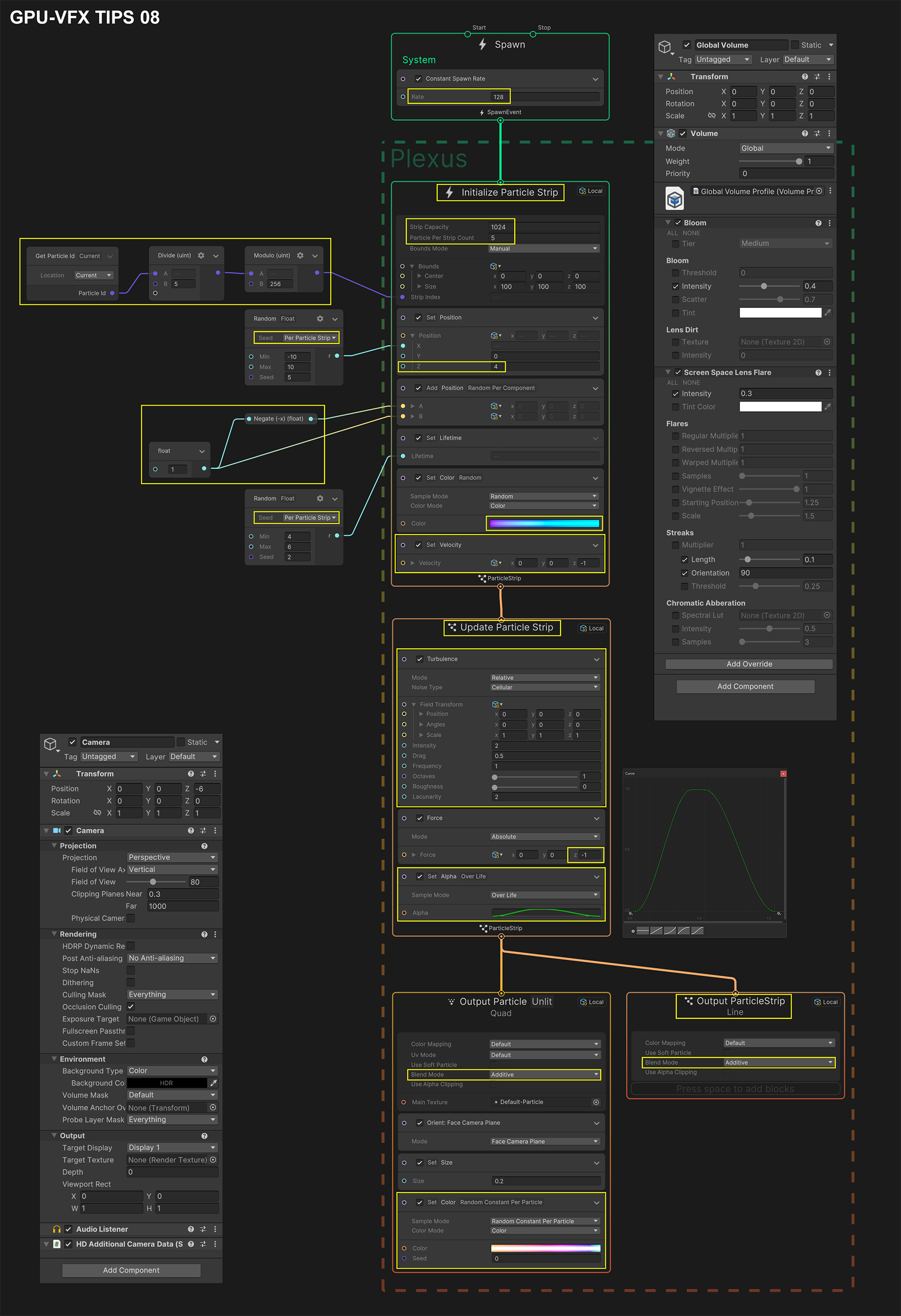This screenshot has width=901, height=1316.
Task: Toggle Streaks Orientation override checkbox
Action: (x=684, y=573)
